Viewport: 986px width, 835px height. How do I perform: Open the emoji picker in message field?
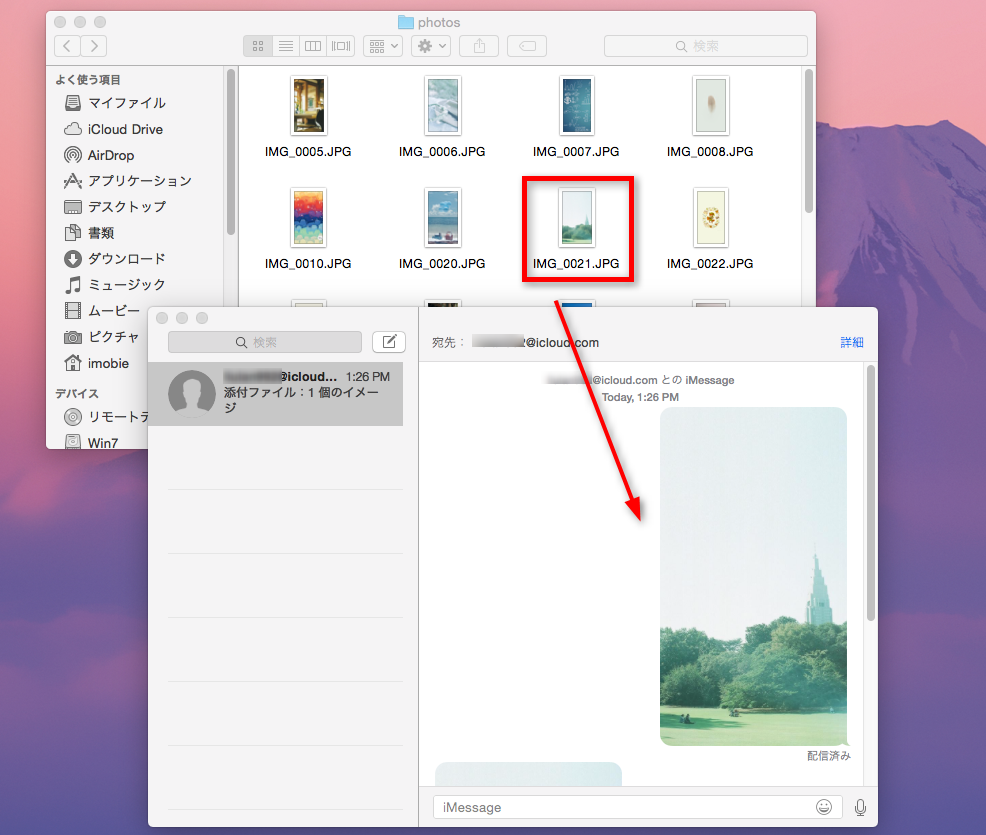click(824, 807)
